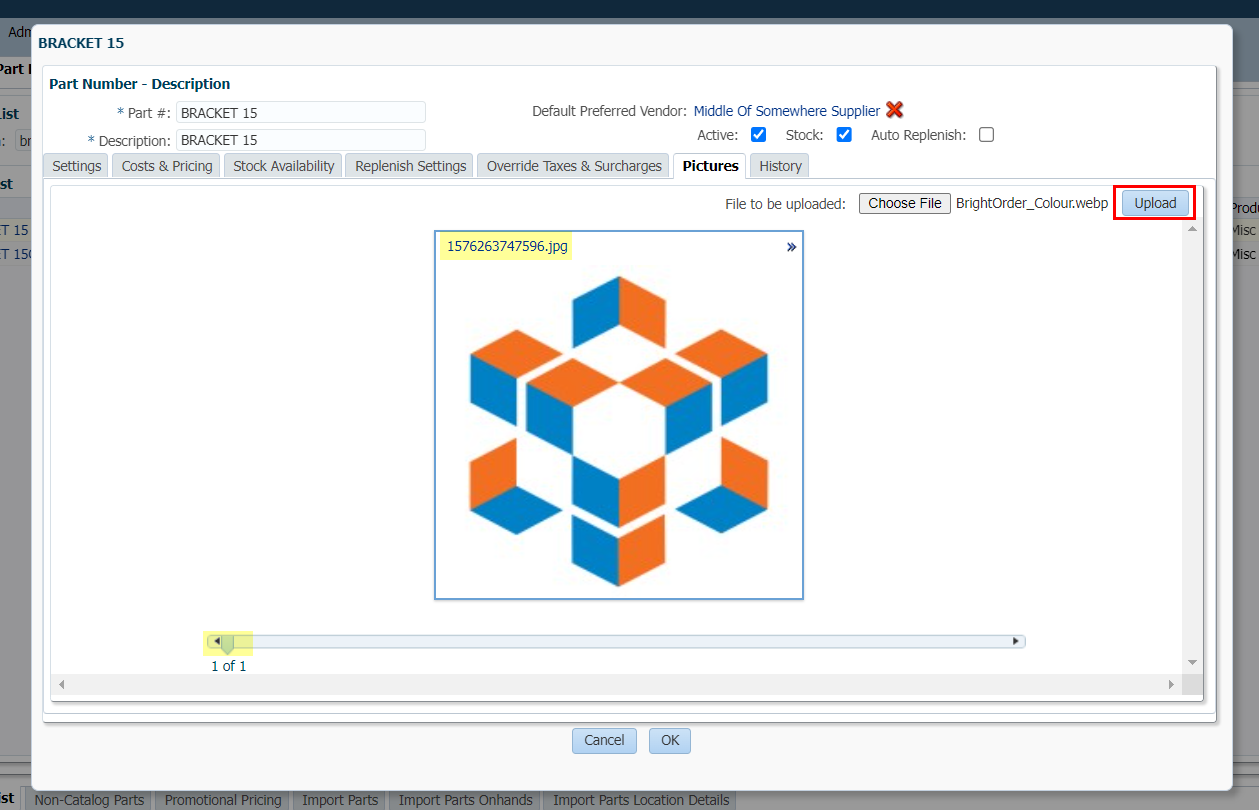Click the vertical scrollbar down arrow
The height and width of the screenshot is (810, 1259).
tap(1192, 662)
